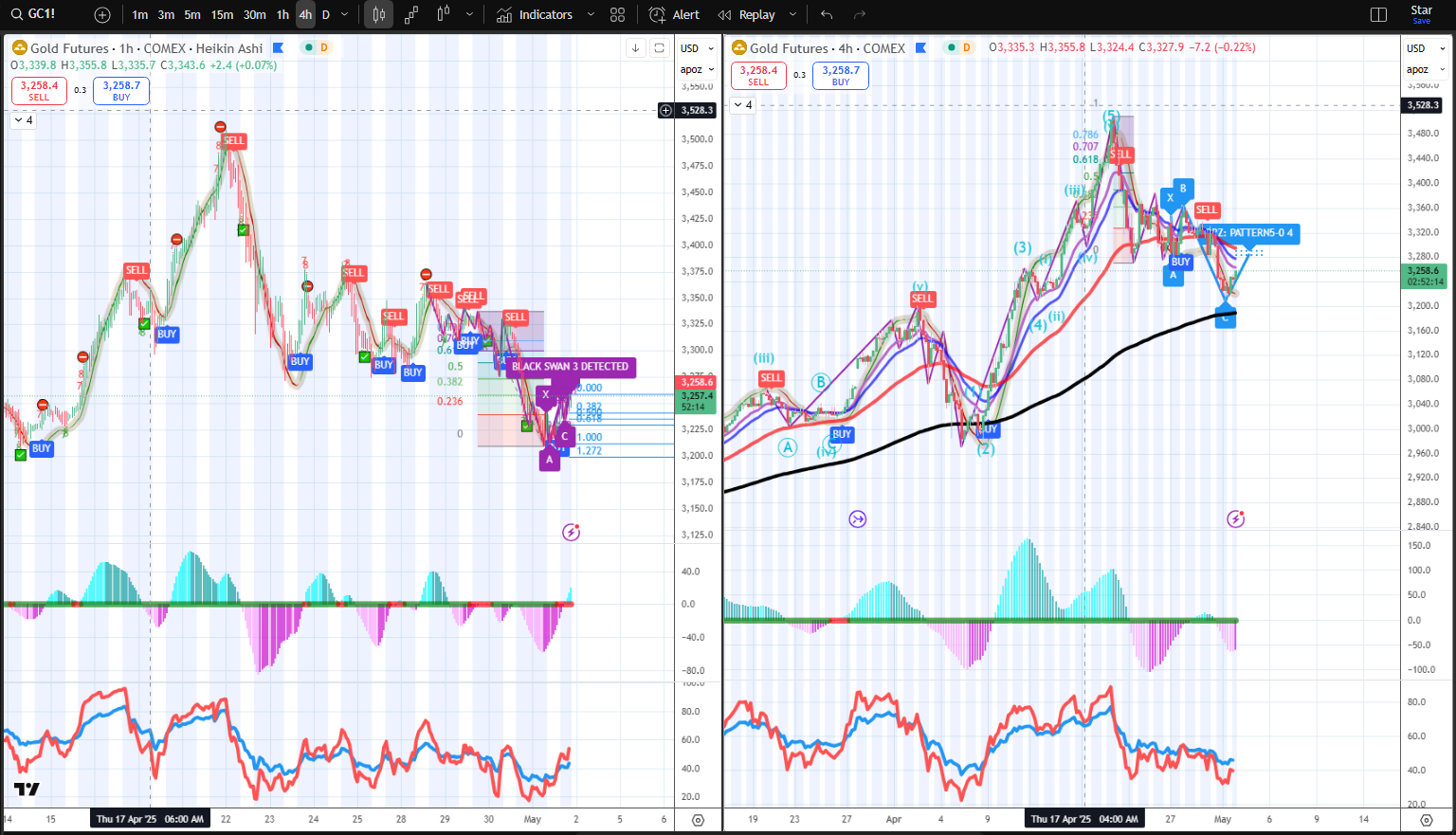
Task: Click the roll-date arrow marker on 4h chart
Action: (x=858, y=518)
